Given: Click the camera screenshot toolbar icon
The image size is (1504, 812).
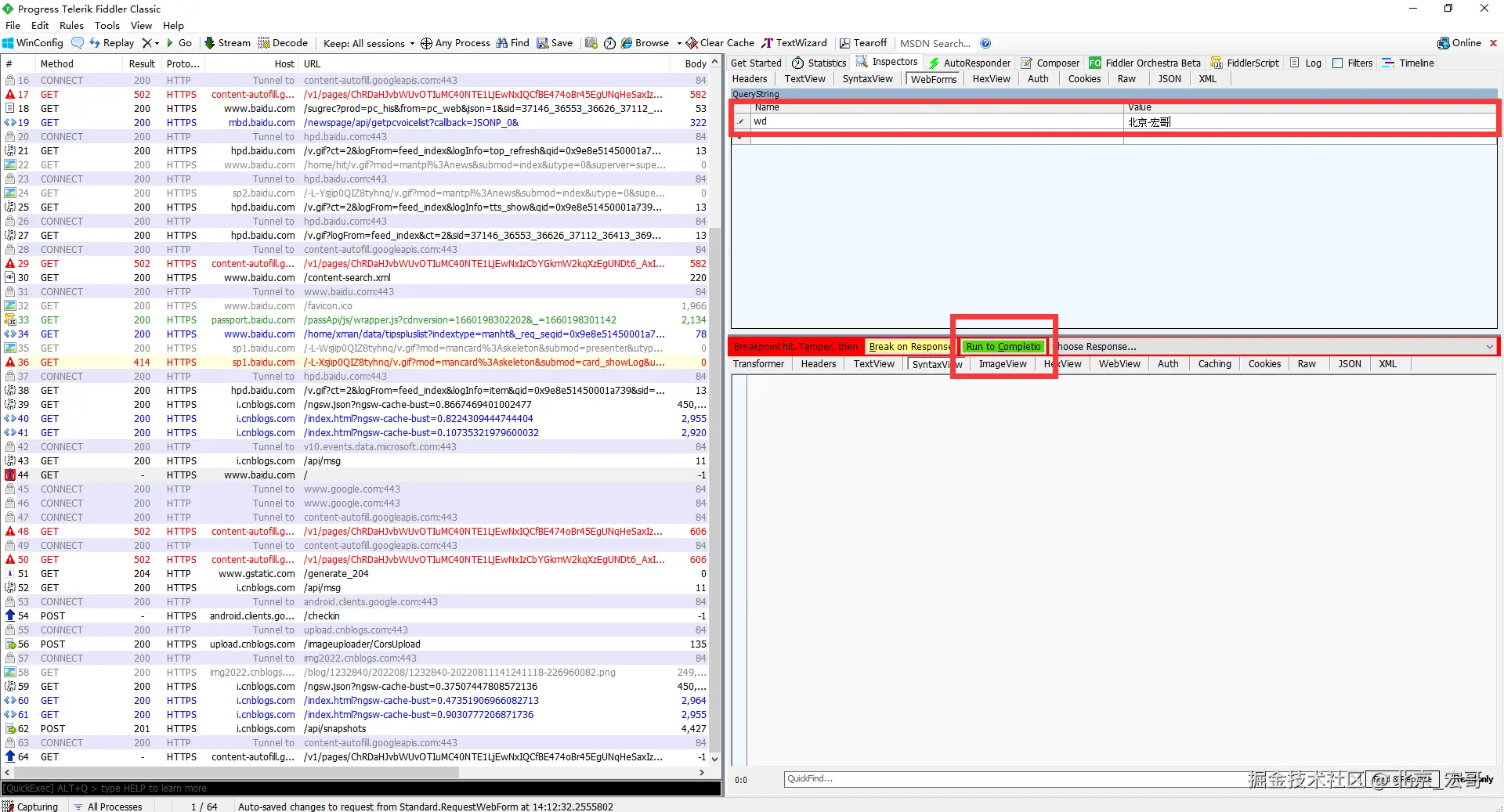Looking at the screenshot, I should pyautogui.click(x=591, y=43).
